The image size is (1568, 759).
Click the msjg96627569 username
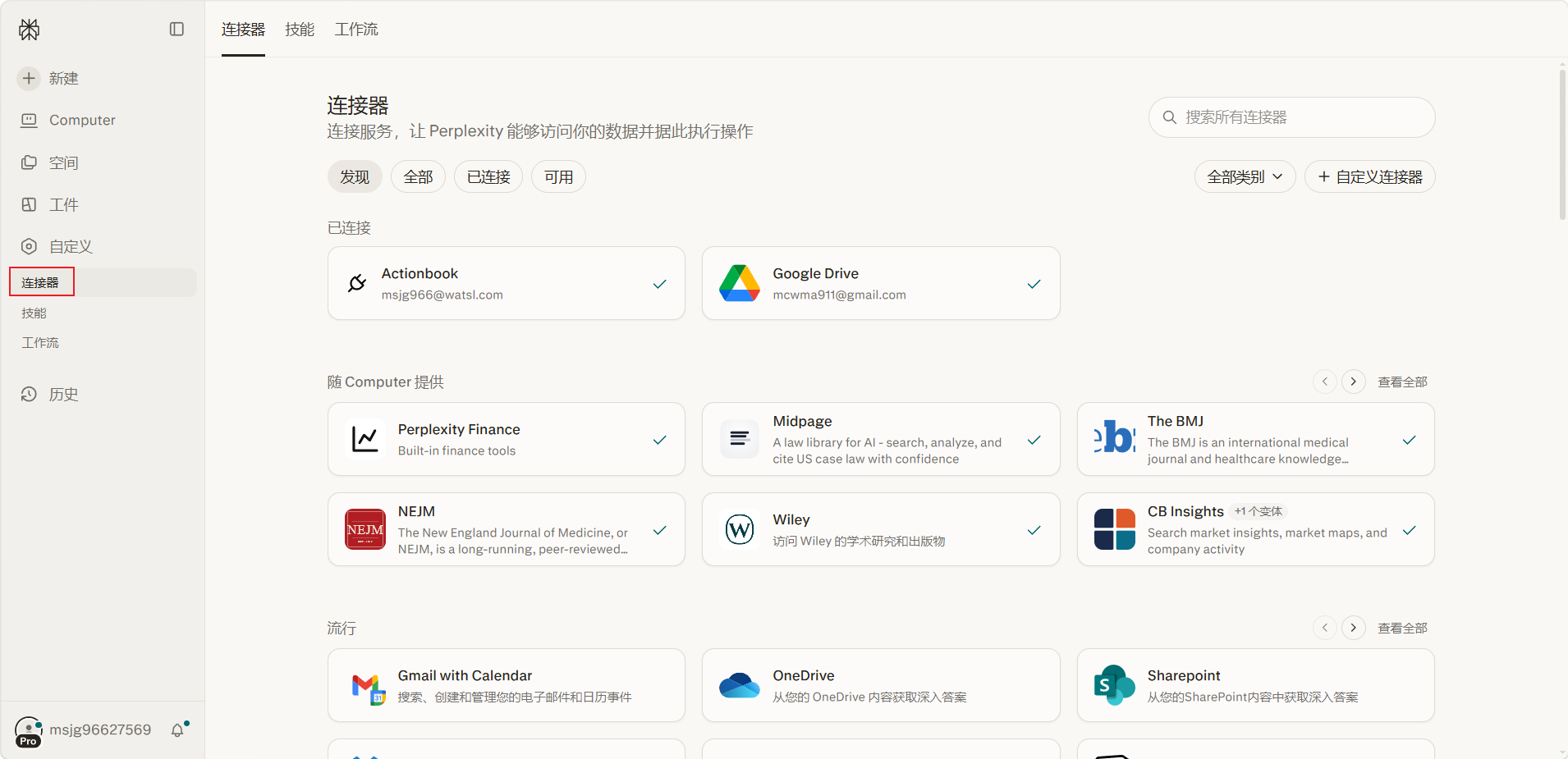pyautogui.click(x=100, y=729)
